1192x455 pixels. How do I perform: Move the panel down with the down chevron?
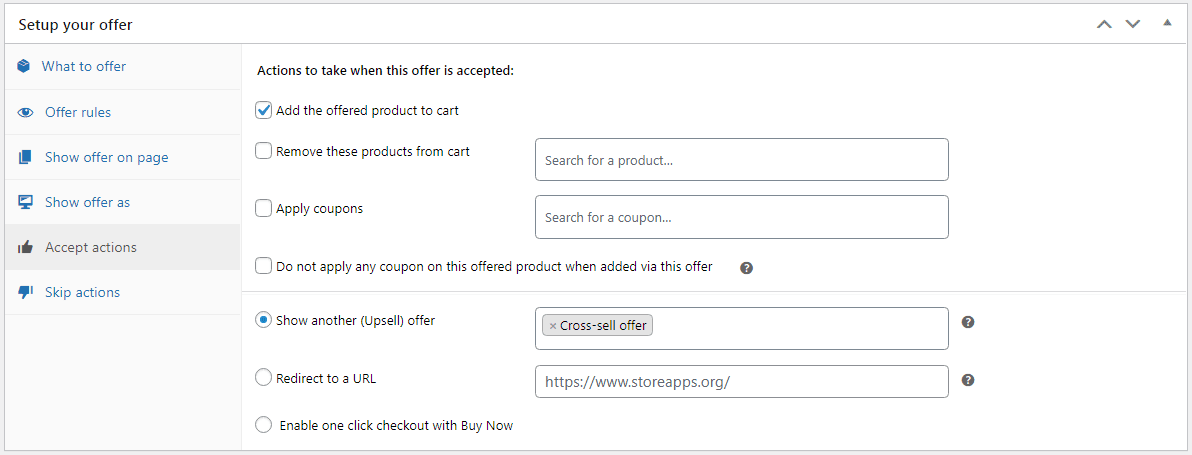[1133, 24]
